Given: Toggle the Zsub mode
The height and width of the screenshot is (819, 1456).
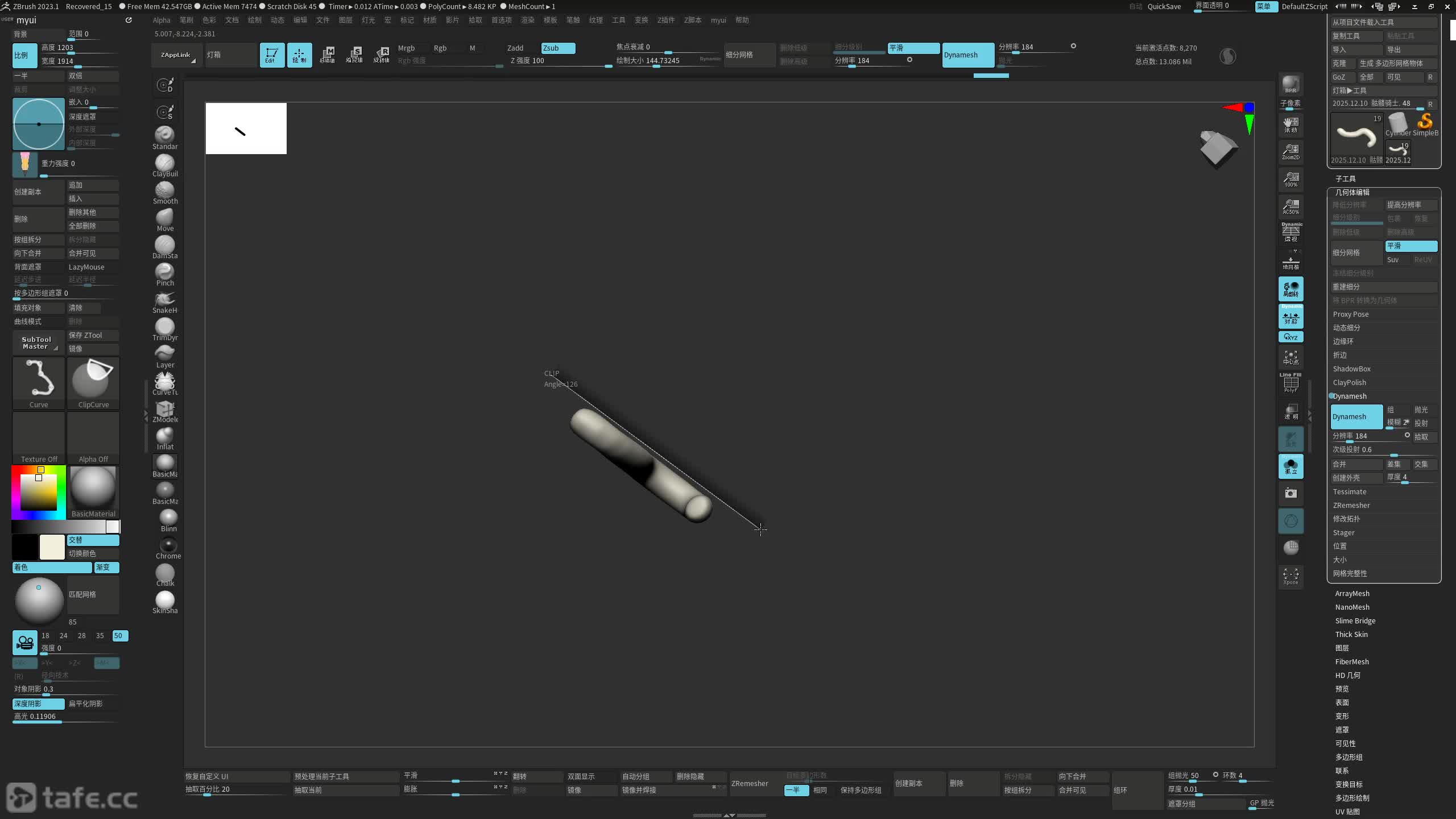Looking at the screenshot, I should (x=557, y=48).
